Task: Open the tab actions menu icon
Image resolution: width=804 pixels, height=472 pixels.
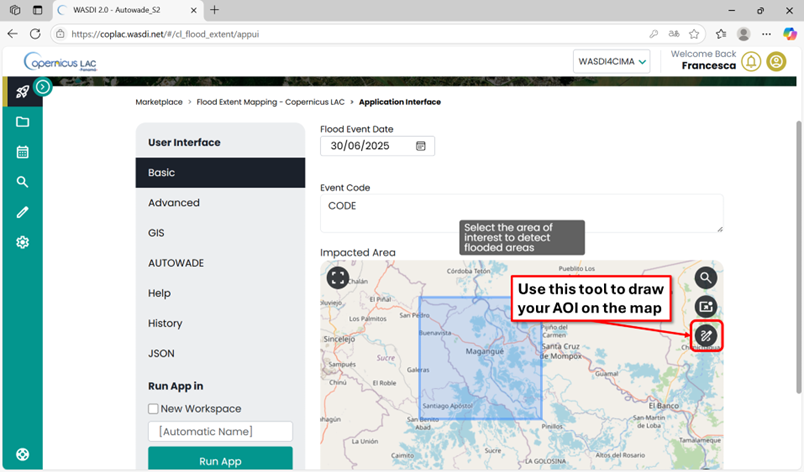Action: pos(37,10)
